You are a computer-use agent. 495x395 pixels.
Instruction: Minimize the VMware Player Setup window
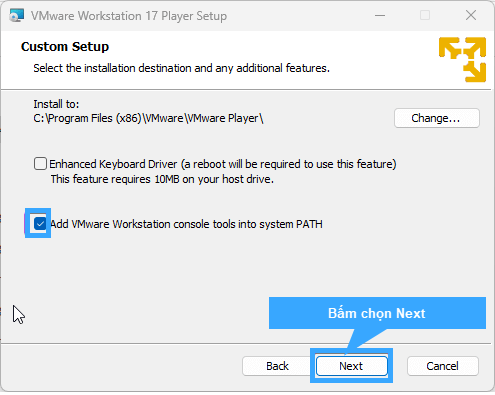click(x=380, y=15)
